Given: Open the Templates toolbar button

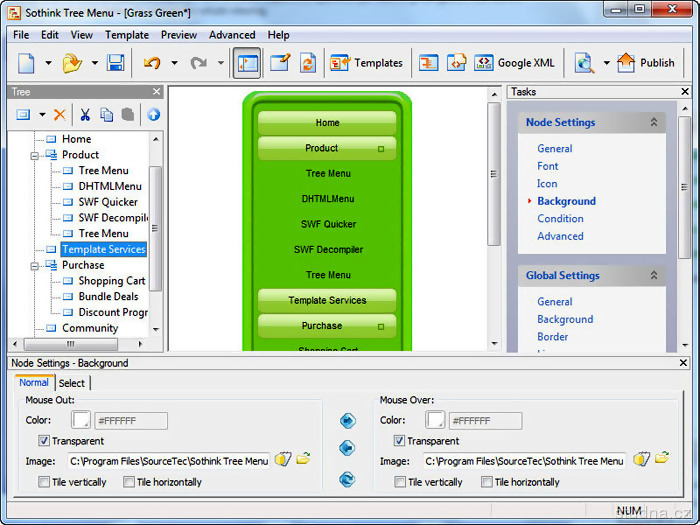Looking at the screenshot, I should pos(366,63).
